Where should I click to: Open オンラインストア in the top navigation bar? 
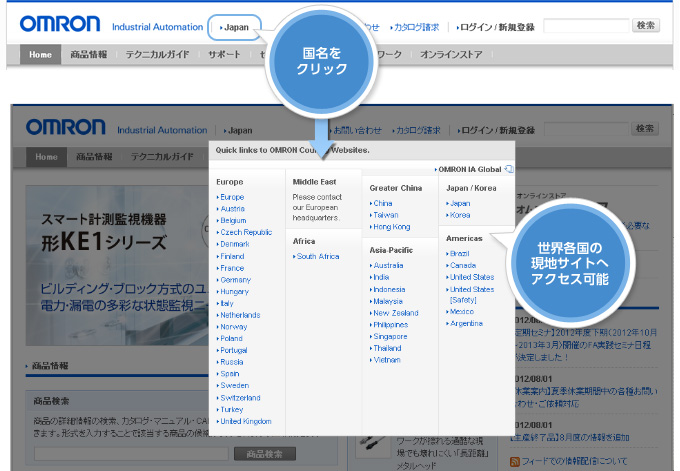[451, 55]
